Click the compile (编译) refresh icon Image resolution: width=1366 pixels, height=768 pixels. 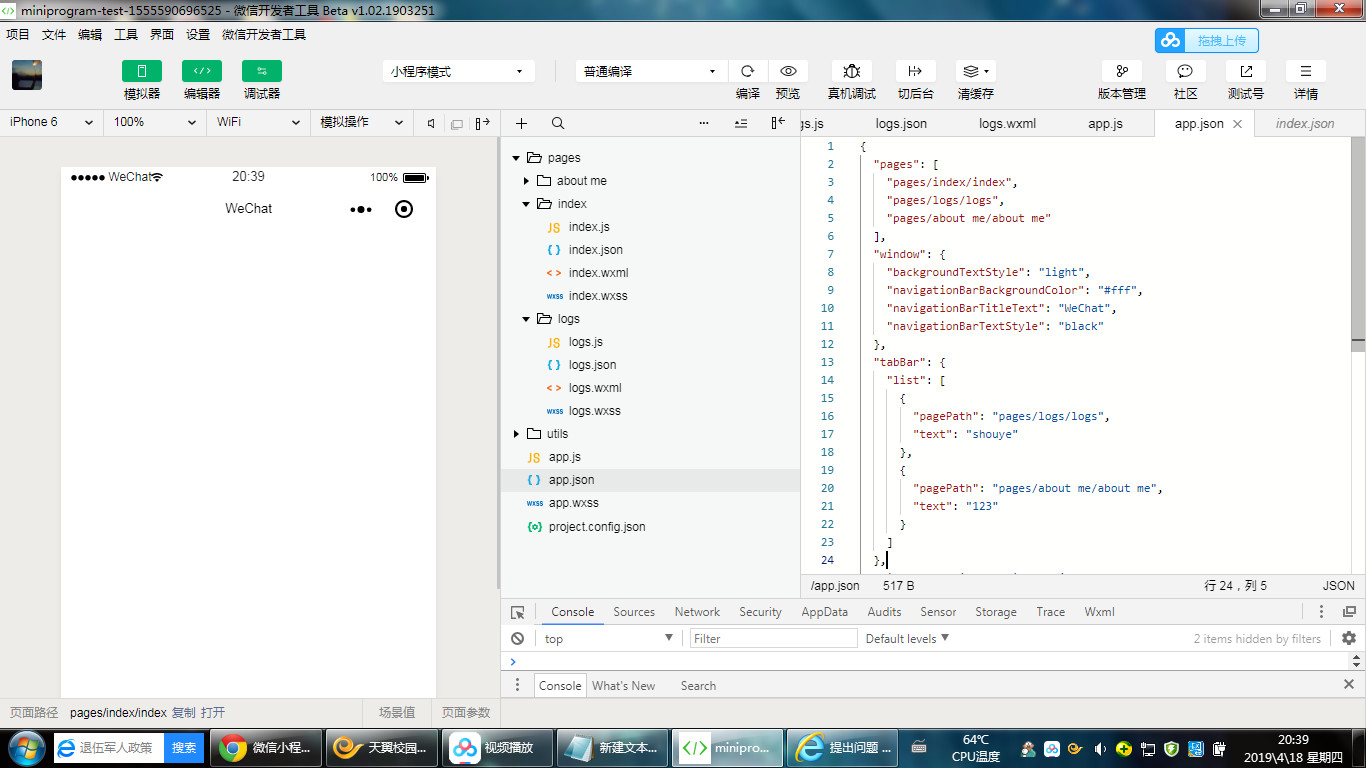click(747, 71)
